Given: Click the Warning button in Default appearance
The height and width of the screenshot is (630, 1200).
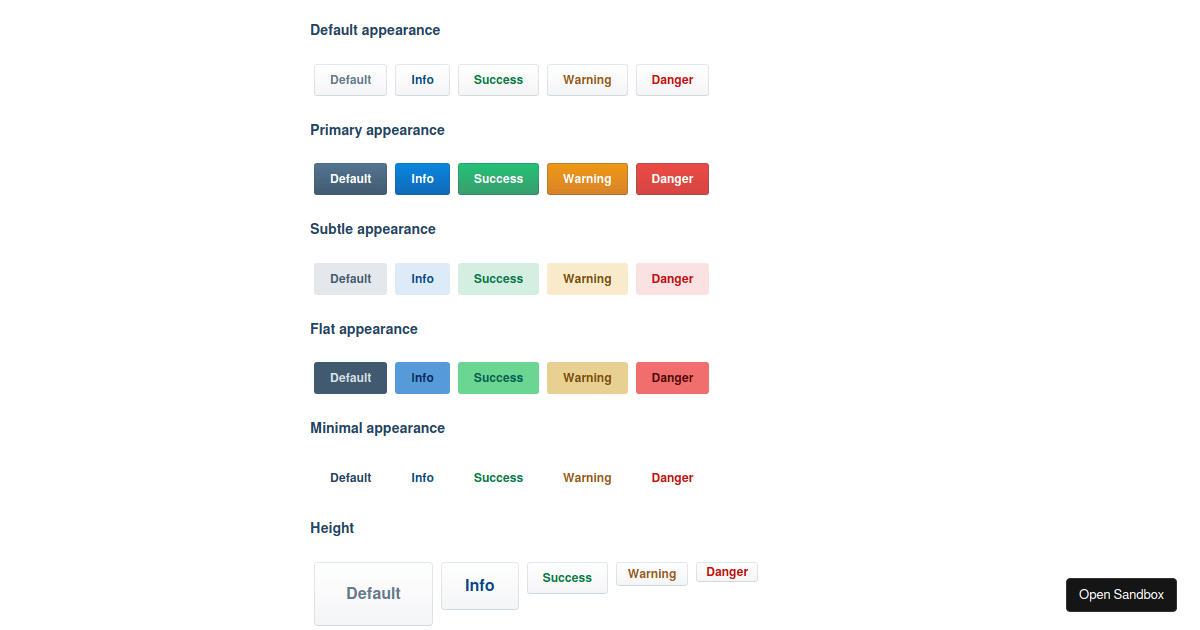Looking at the screenshot, I should click(x=587, y=80).
